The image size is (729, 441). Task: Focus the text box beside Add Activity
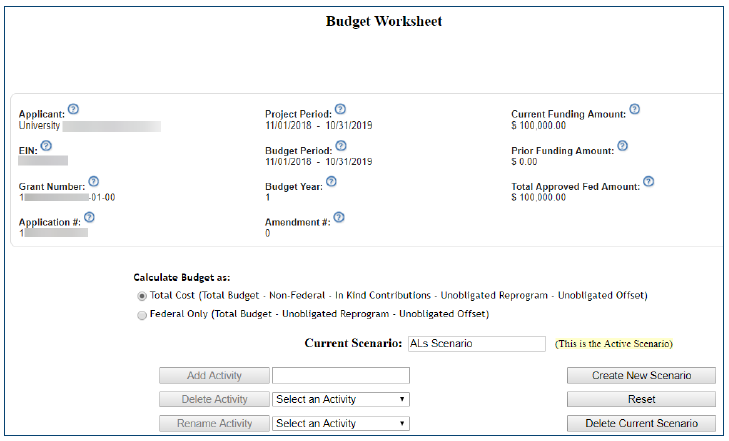pyautogui.click(x=341, y=376)
